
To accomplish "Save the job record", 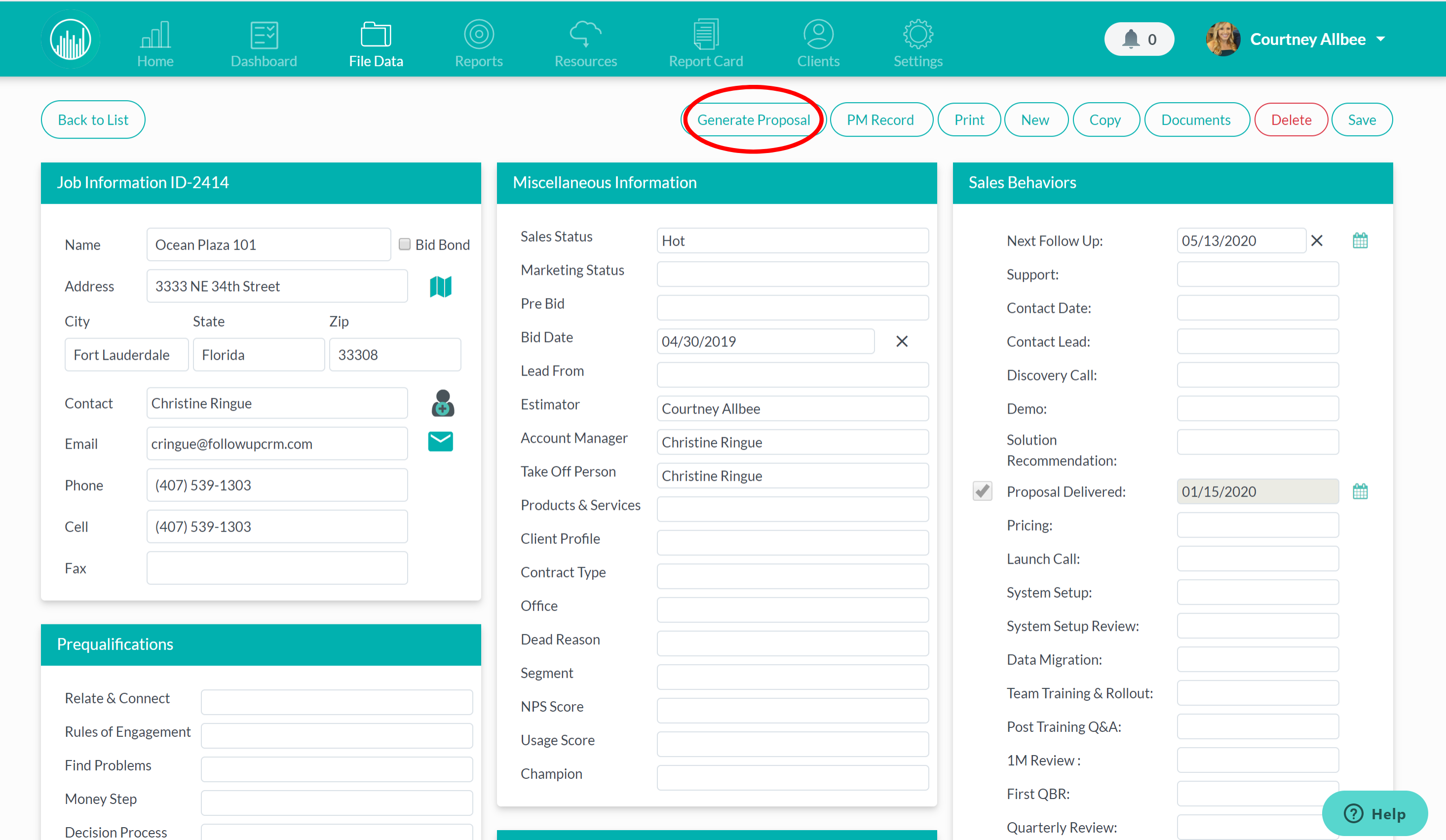I will pyautogui.click(x=1362, y=119).
